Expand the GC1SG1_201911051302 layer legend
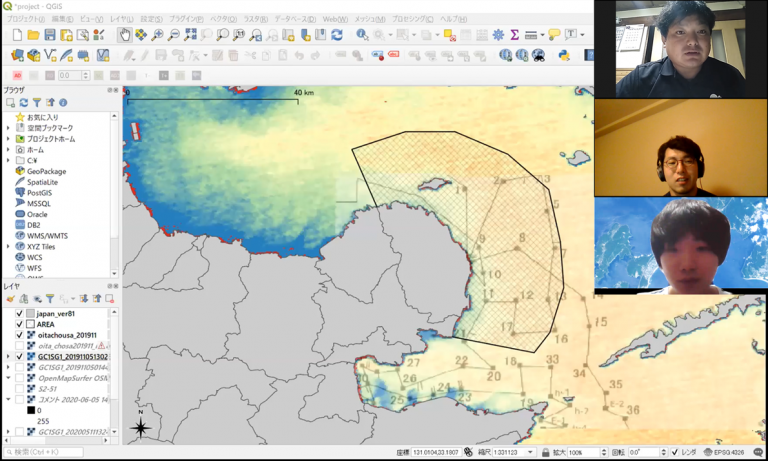768x461 pixels. [x=8, y=357]
